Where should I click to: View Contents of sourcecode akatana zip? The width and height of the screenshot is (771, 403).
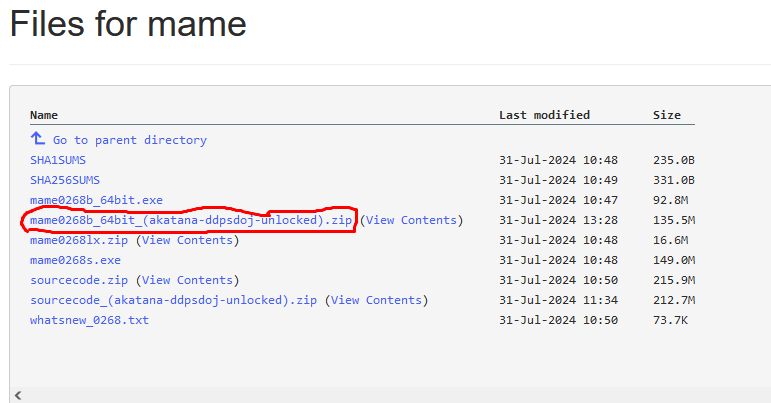[376, 300]
